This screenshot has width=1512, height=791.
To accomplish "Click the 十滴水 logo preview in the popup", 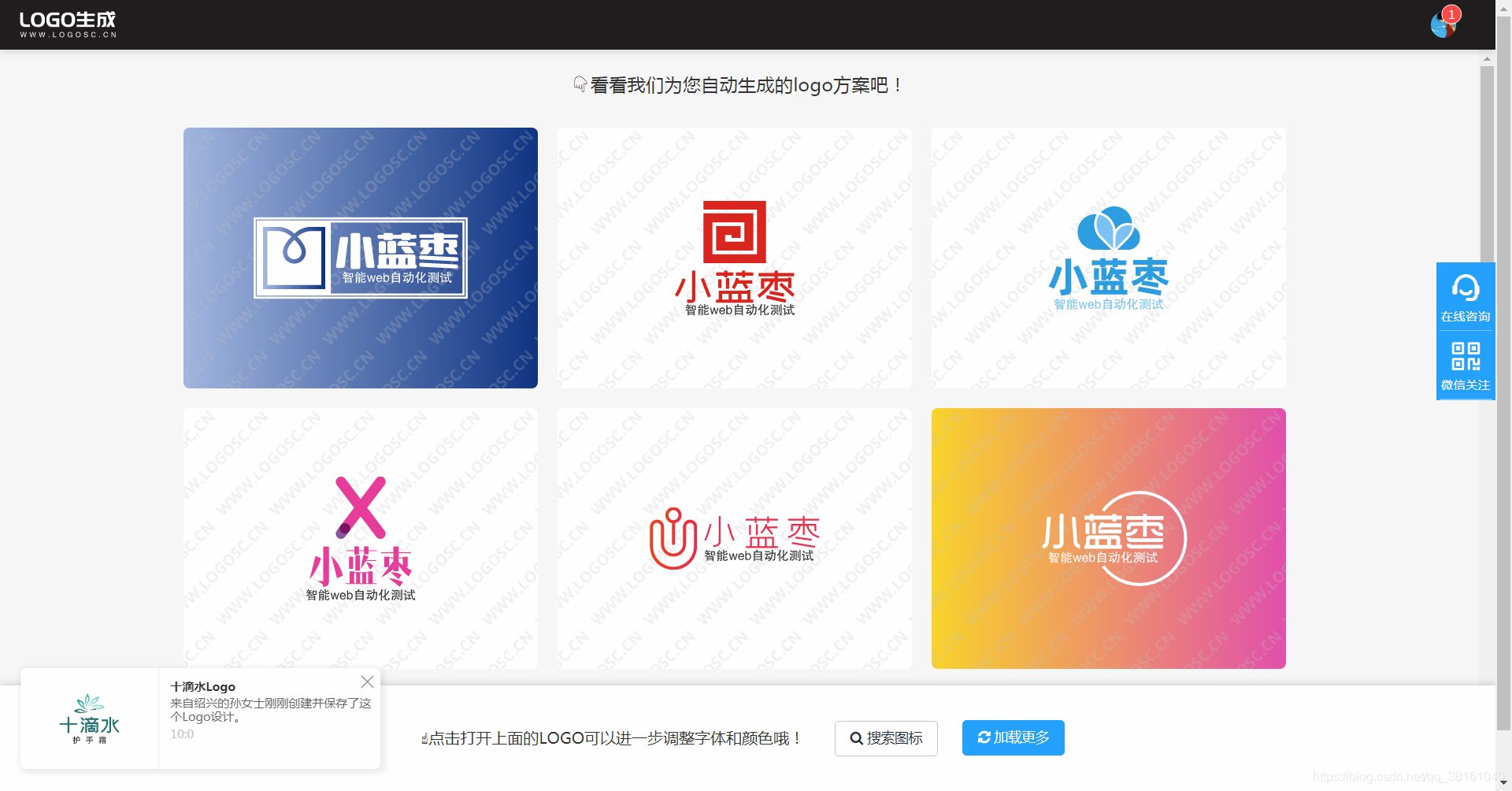I will tap(88, 718).
